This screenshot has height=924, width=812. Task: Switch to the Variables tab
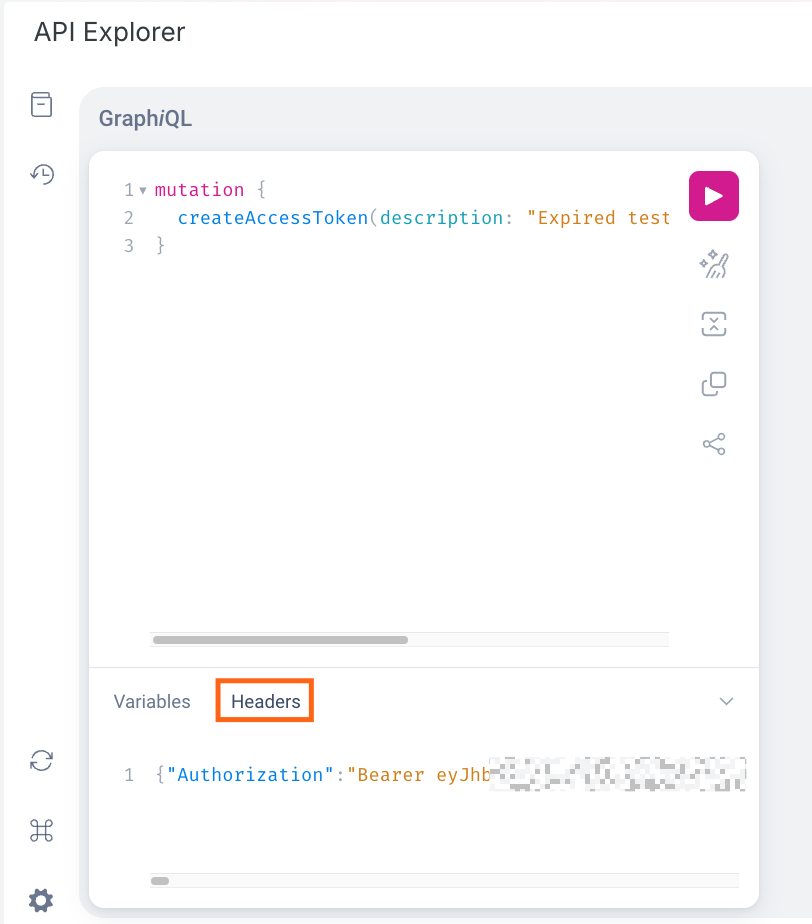point(152,702)
